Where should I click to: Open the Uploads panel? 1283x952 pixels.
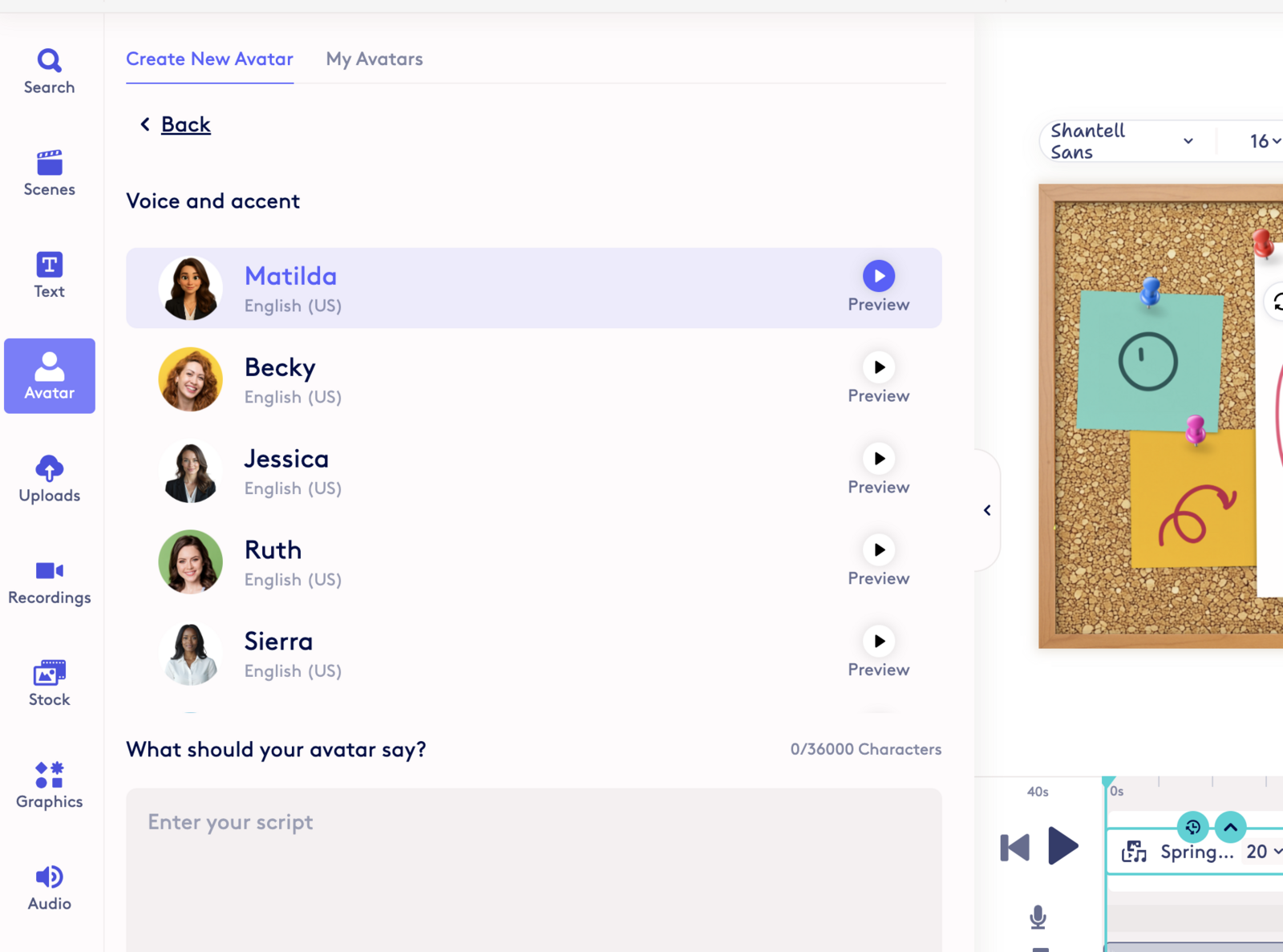point(49,479)
